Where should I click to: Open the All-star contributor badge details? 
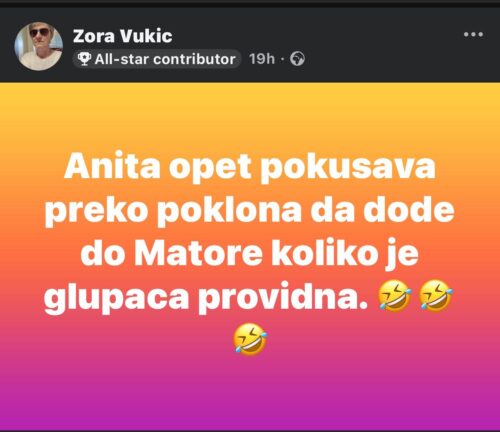click(157, 59)
